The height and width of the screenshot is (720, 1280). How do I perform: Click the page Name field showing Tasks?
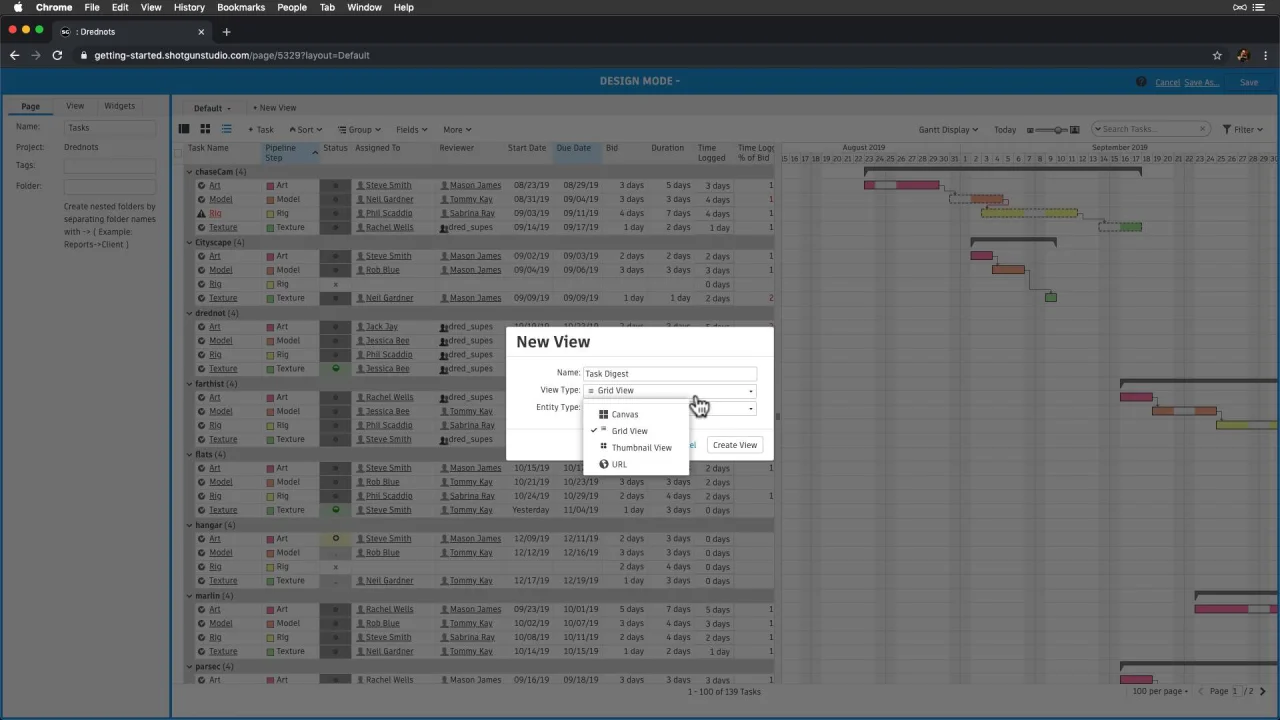click(110, 128)
